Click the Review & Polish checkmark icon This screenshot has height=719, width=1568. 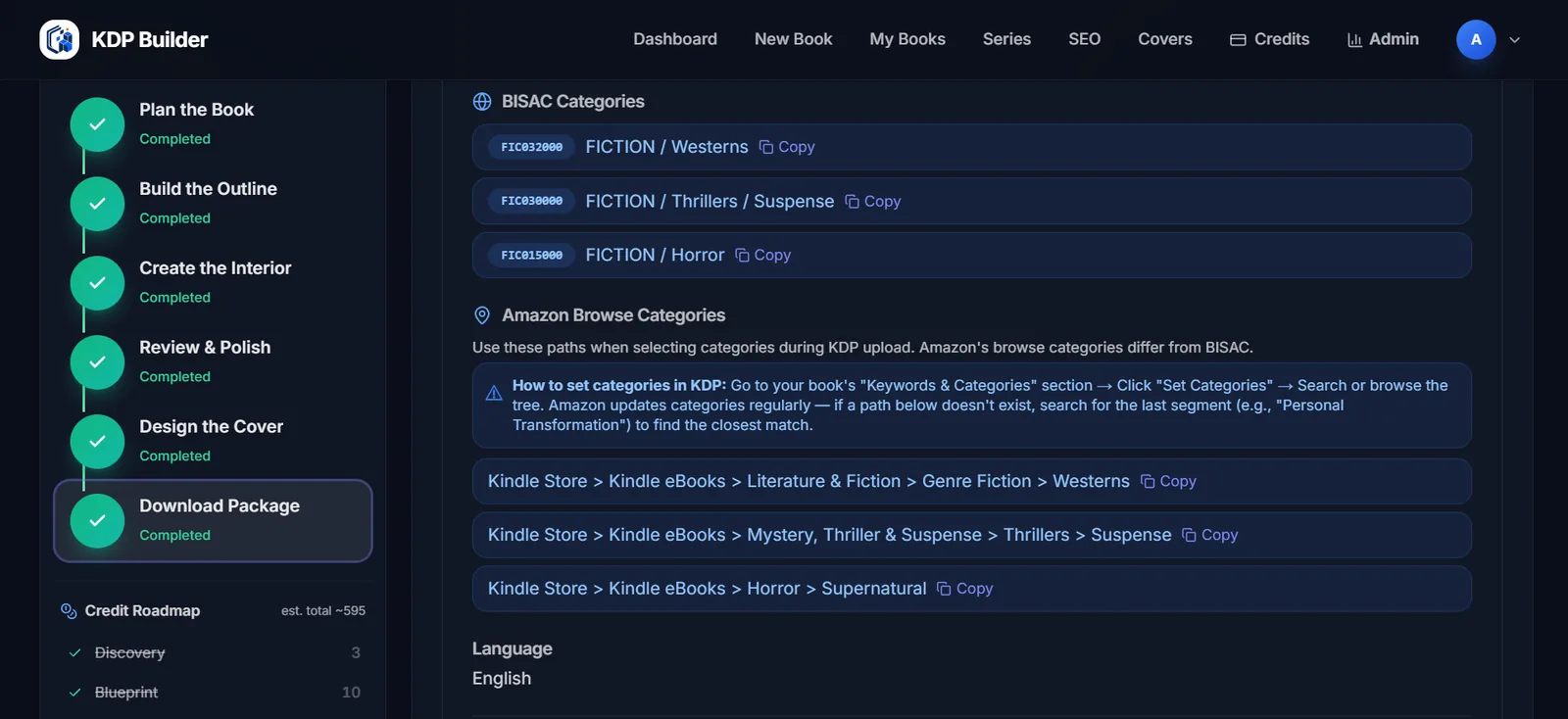97,362
